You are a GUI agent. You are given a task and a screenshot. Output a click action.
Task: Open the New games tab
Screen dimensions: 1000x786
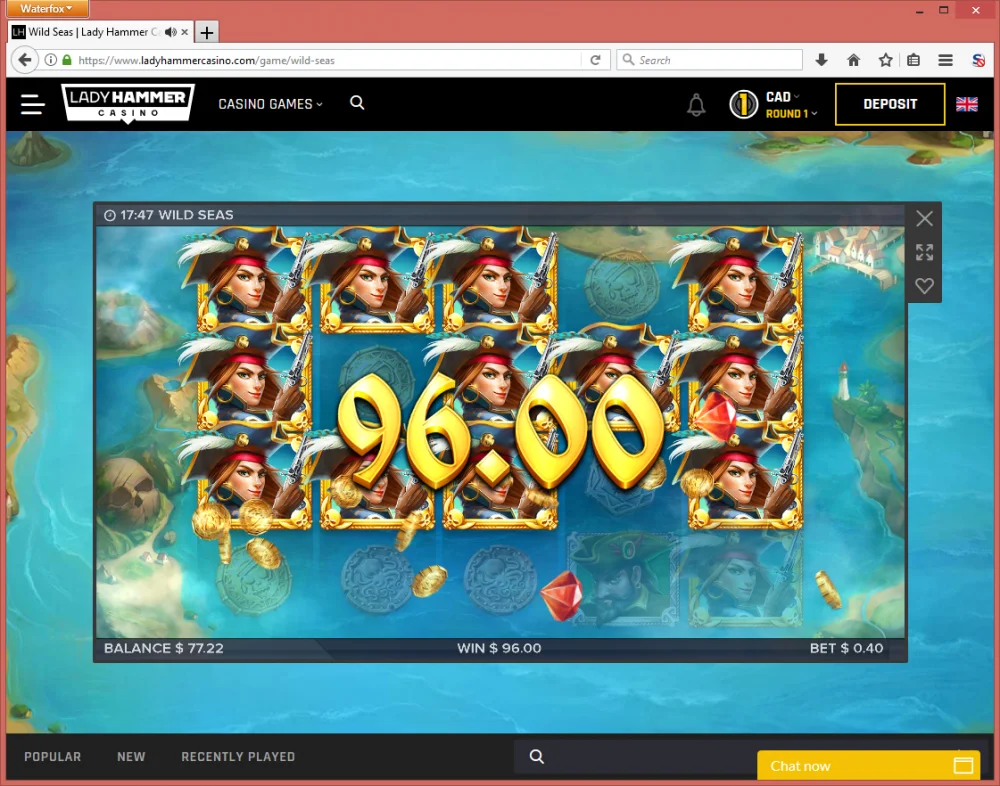tap(131, 757)
